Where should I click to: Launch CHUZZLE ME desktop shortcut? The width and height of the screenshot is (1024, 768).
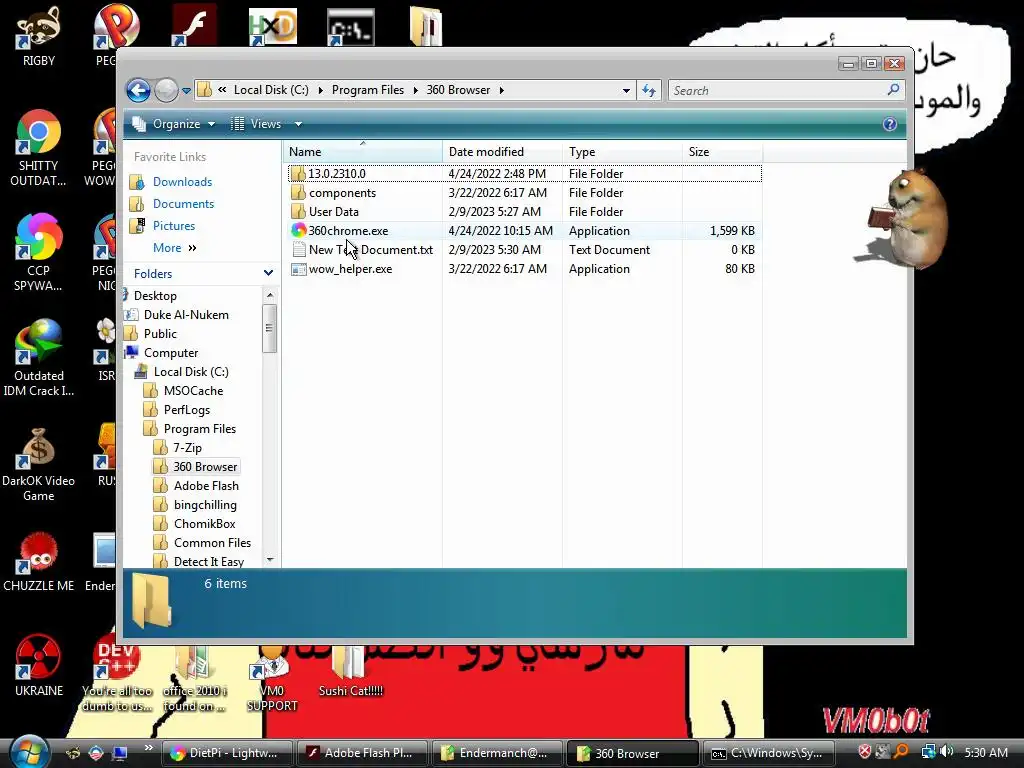click(39, 563)
